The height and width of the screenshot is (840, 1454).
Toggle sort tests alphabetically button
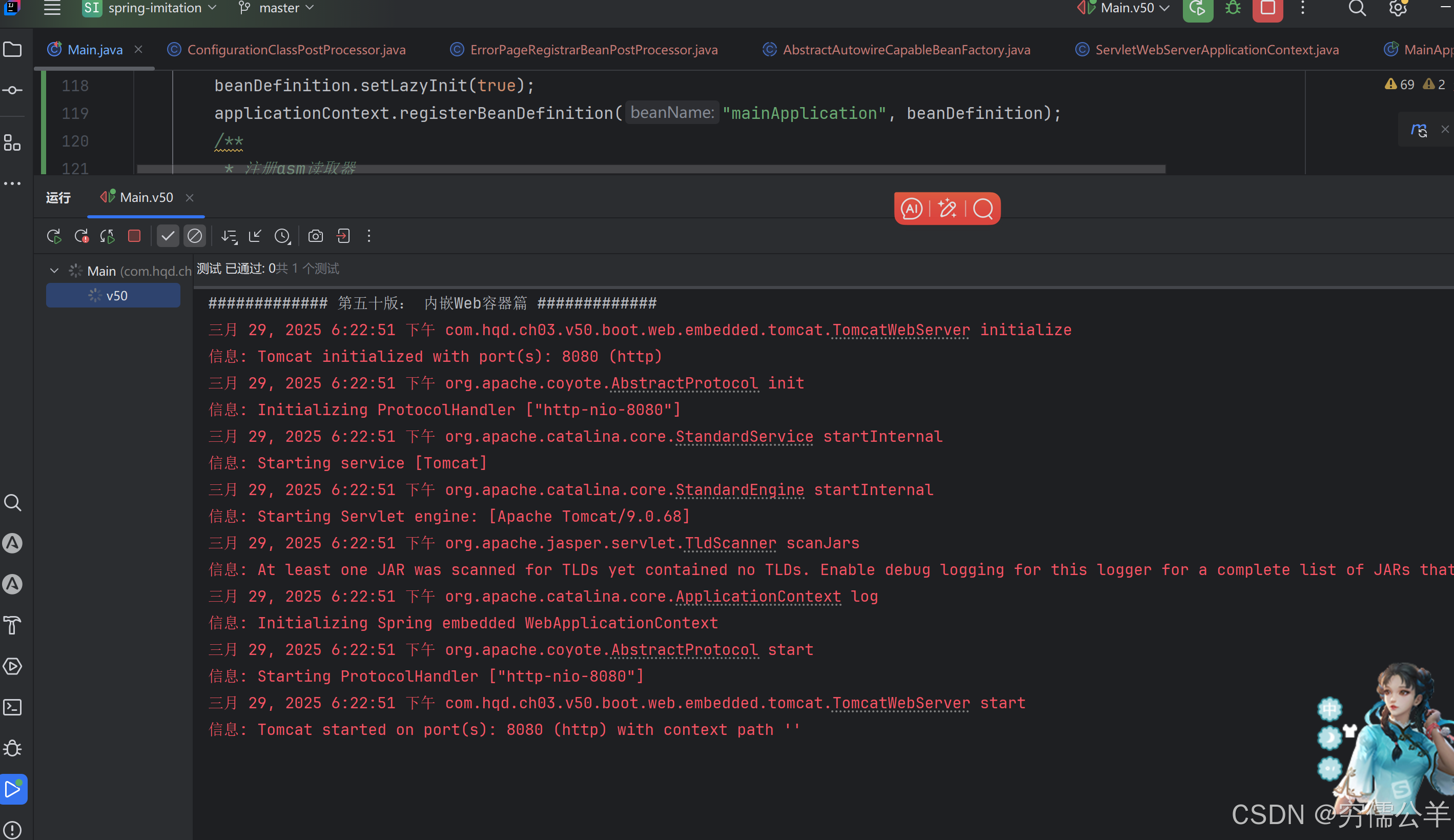[229, 236]
